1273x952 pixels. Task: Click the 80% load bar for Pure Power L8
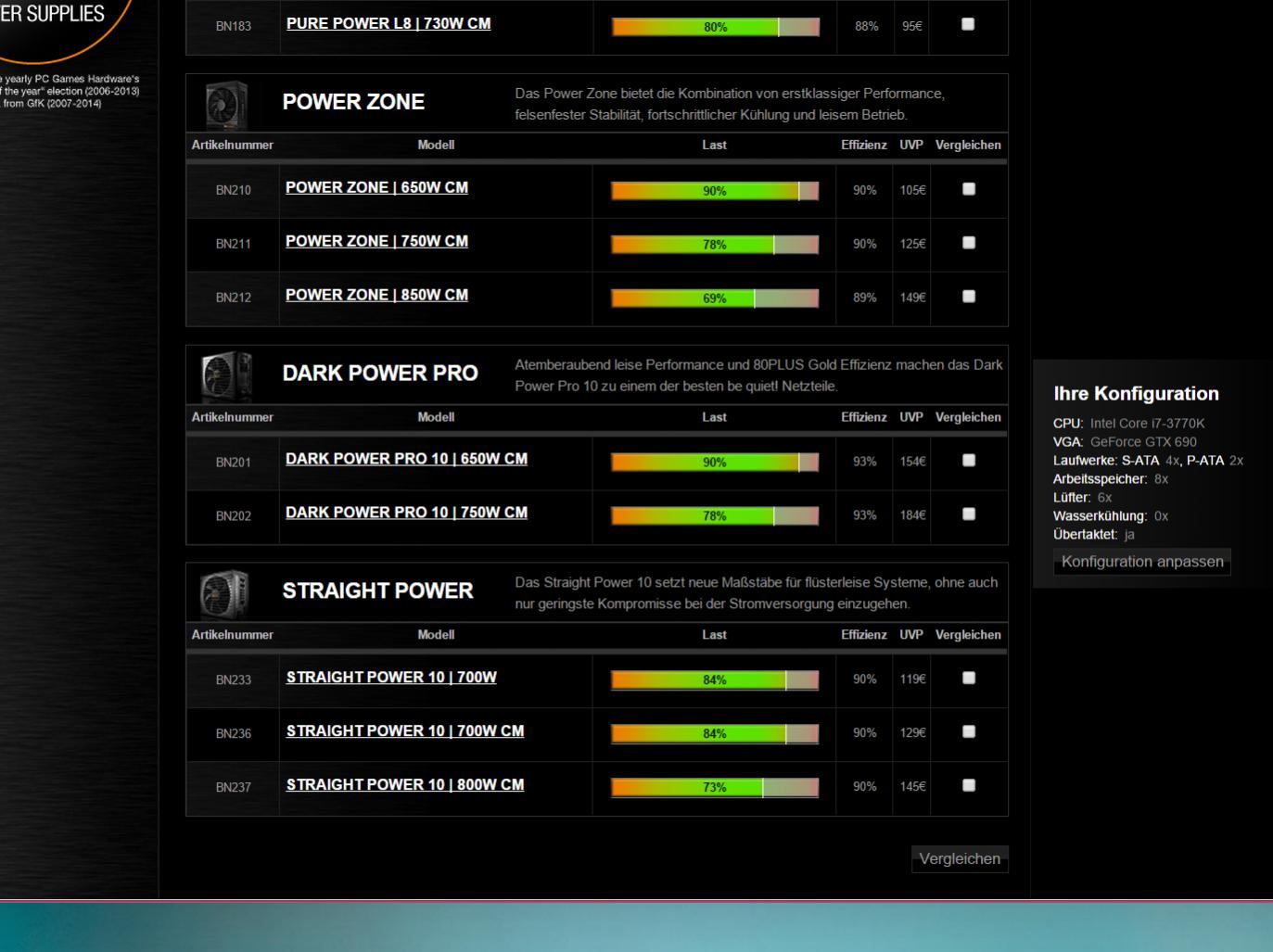pyautogui.click(x=716, y=27)
